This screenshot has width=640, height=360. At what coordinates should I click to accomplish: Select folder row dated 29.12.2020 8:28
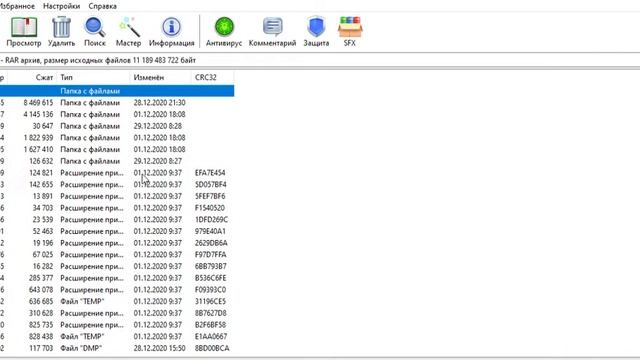coord(117,126)
